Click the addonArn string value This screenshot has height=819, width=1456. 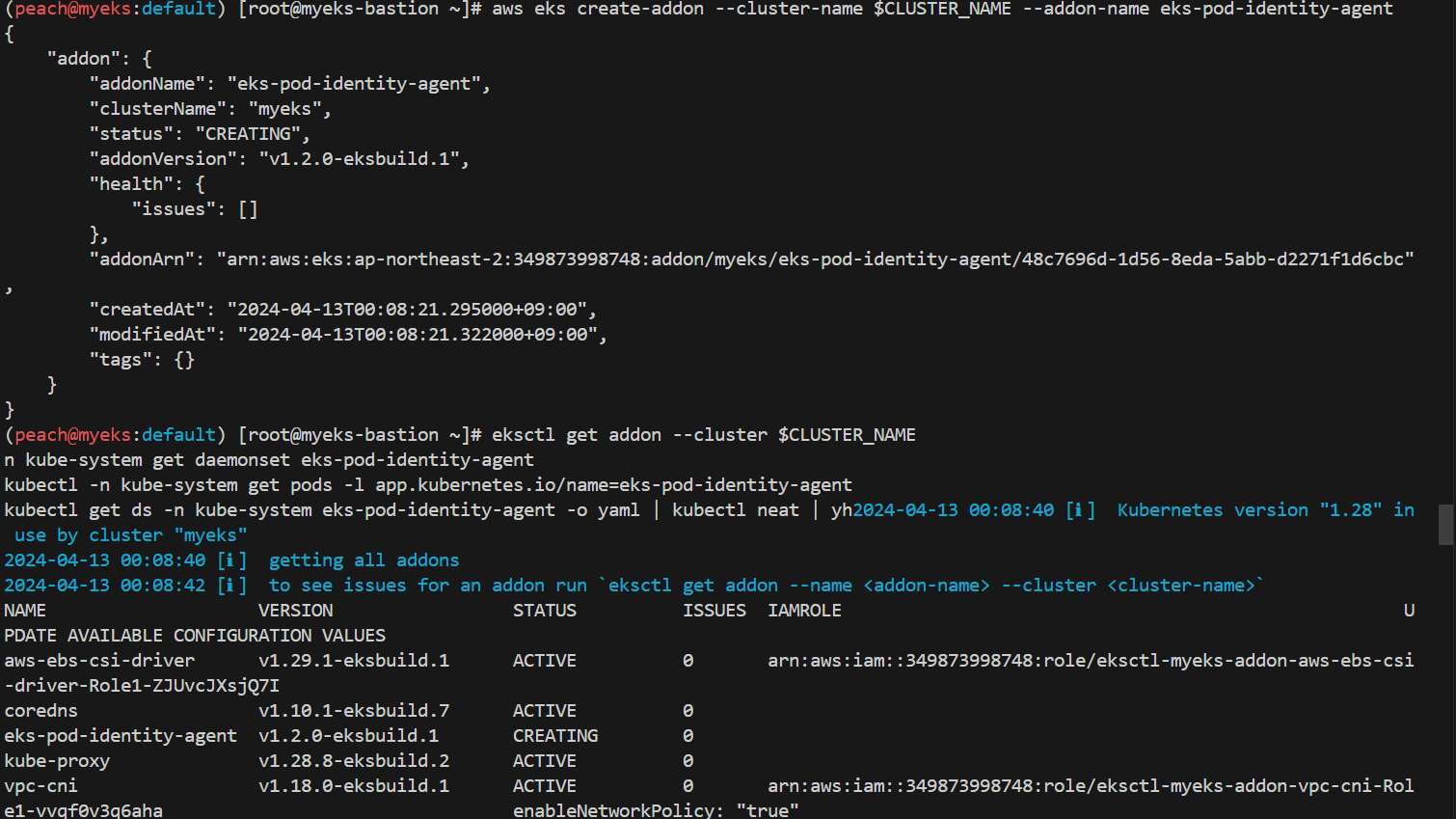pyautogui.click(x=815, y=259)
